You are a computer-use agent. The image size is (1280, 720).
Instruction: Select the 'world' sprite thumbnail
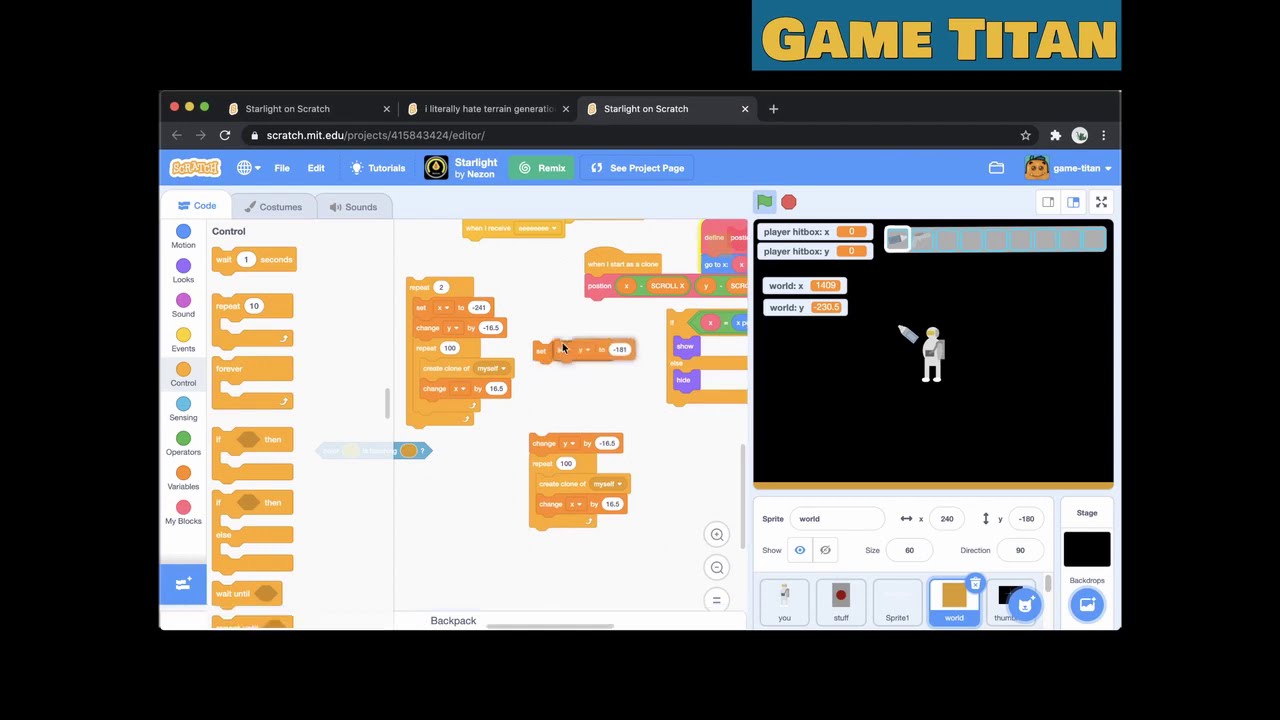[x=954, y=602]
